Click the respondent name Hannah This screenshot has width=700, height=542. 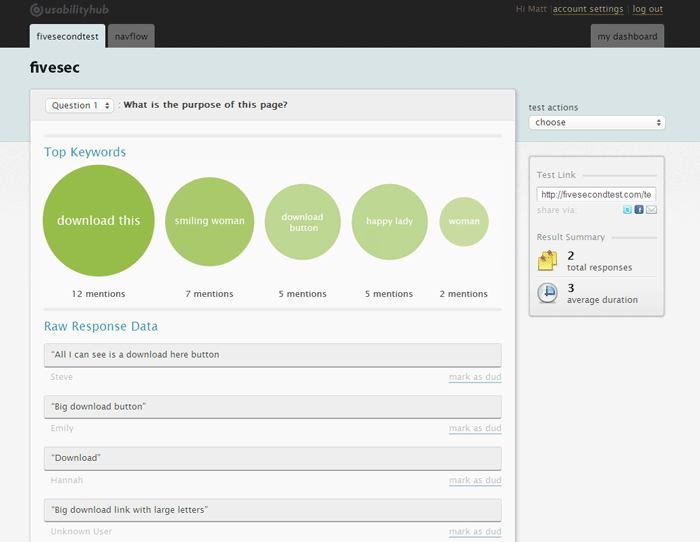(67, 480)
